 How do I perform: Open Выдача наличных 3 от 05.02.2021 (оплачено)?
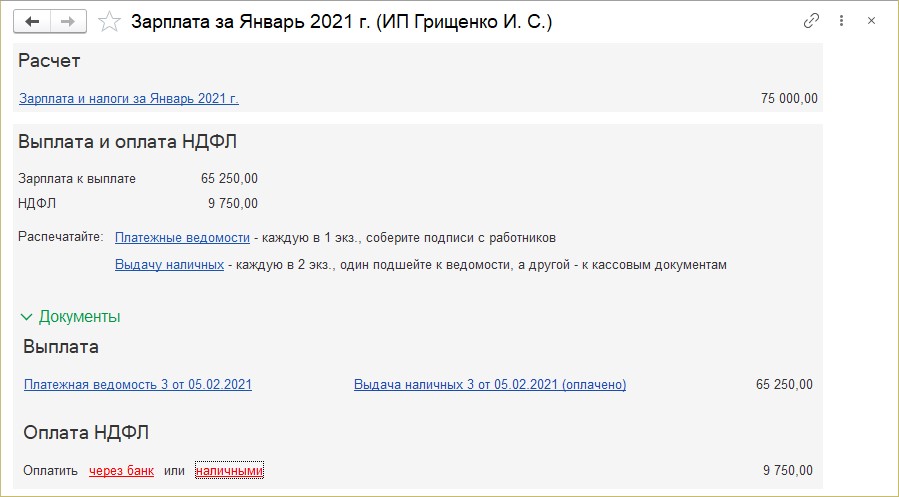click(x=490, y=385)
